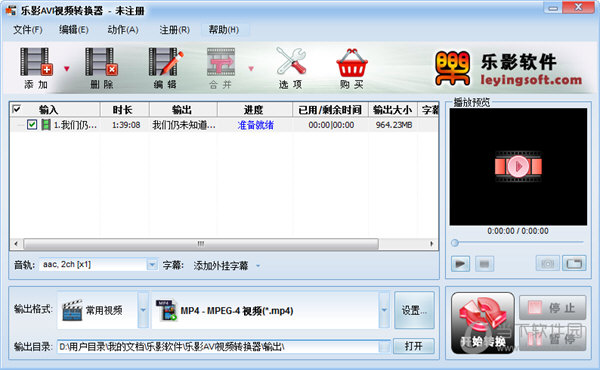Click the 设置... button
The height and width of the screenshot is (370, 600).
tap(414, 310)
